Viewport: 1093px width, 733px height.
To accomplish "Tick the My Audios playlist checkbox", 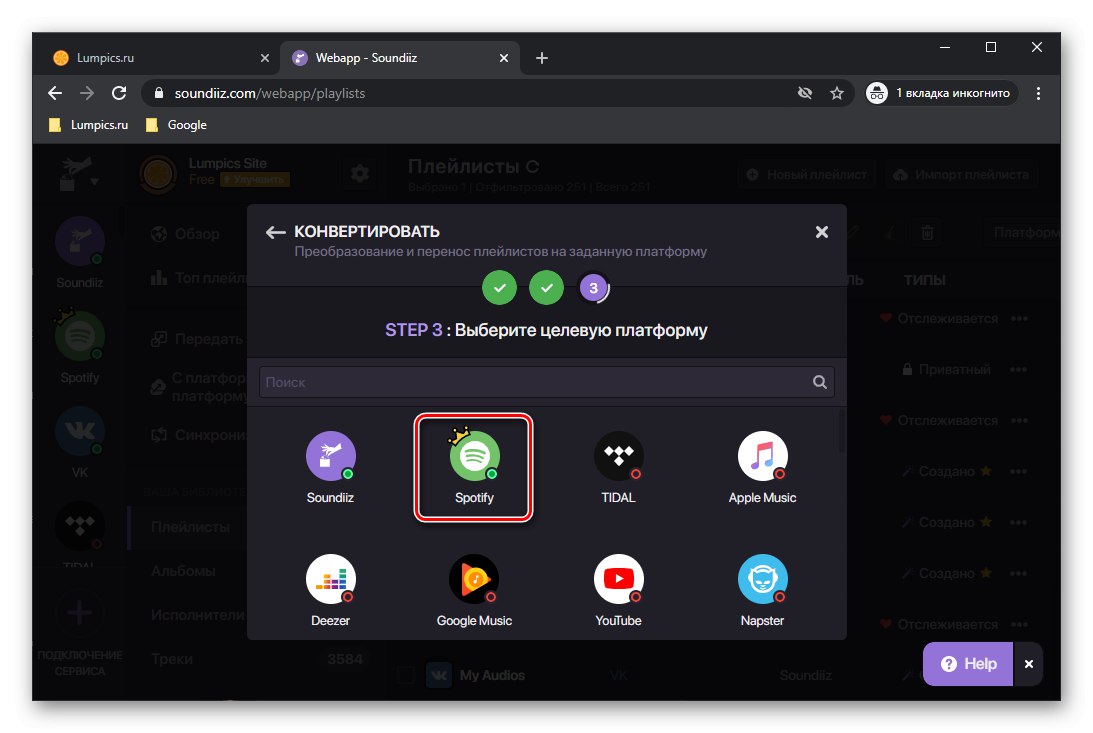I will (x=405, y=675).
